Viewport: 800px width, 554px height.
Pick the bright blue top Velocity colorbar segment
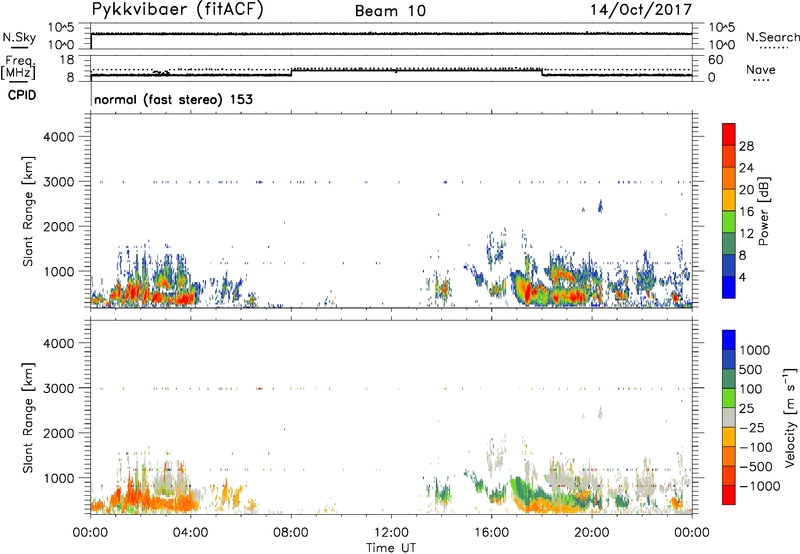pos(729,340)
